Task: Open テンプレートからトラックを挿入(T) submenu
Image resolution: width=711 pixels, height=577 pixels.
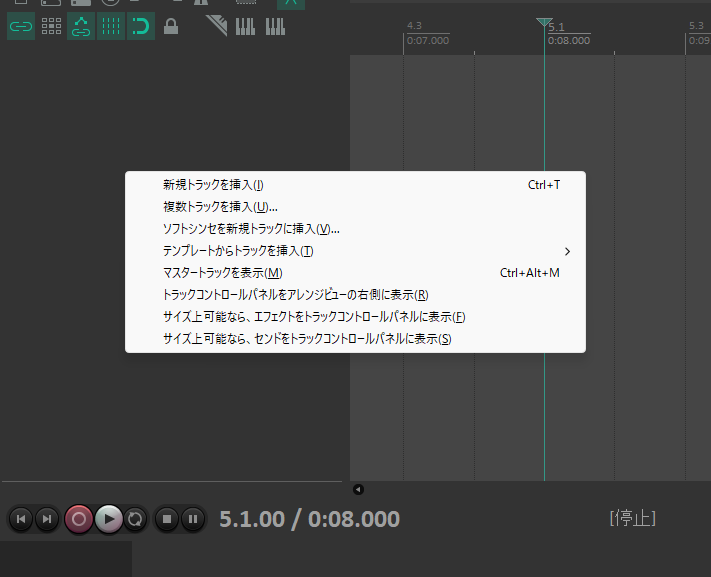Action: [355, 251]
